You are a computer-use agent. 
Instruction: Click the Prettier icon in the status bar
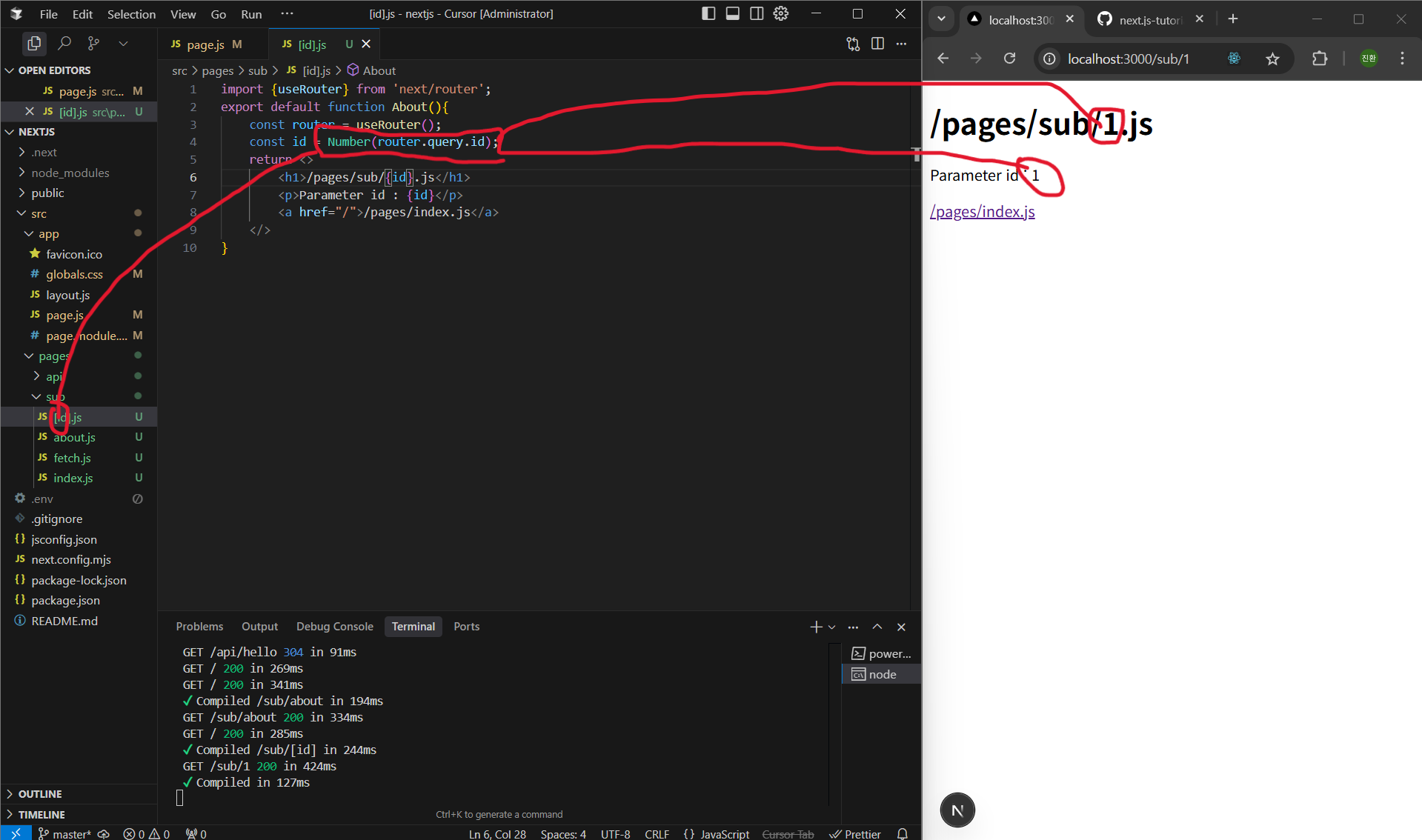(x=855, y=833)
